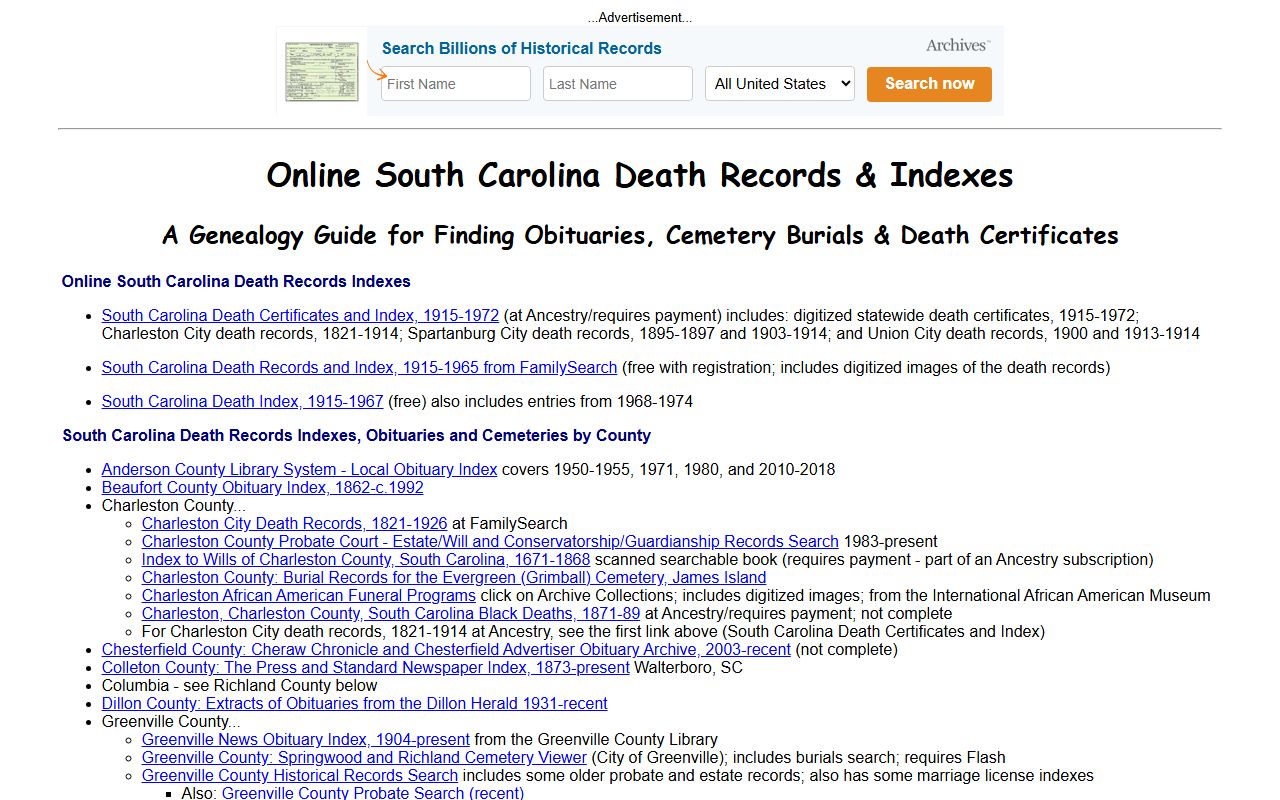Open Index to Wills of Charleston County
The height and width of the screenshot is (800, 1280).
366,559
